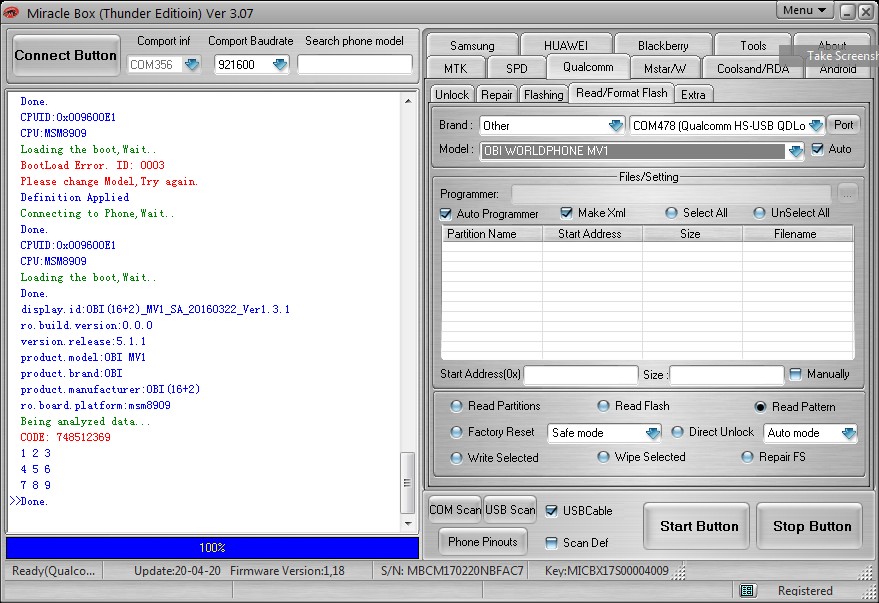
Task: Select the Read Pattern option
Action: [x=760, y=407]
